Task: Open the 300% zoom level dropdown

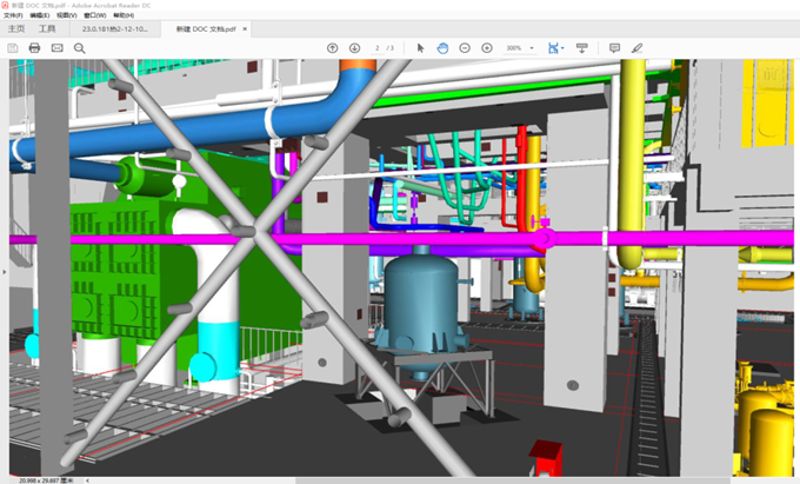Action: [x=518, y=48]
